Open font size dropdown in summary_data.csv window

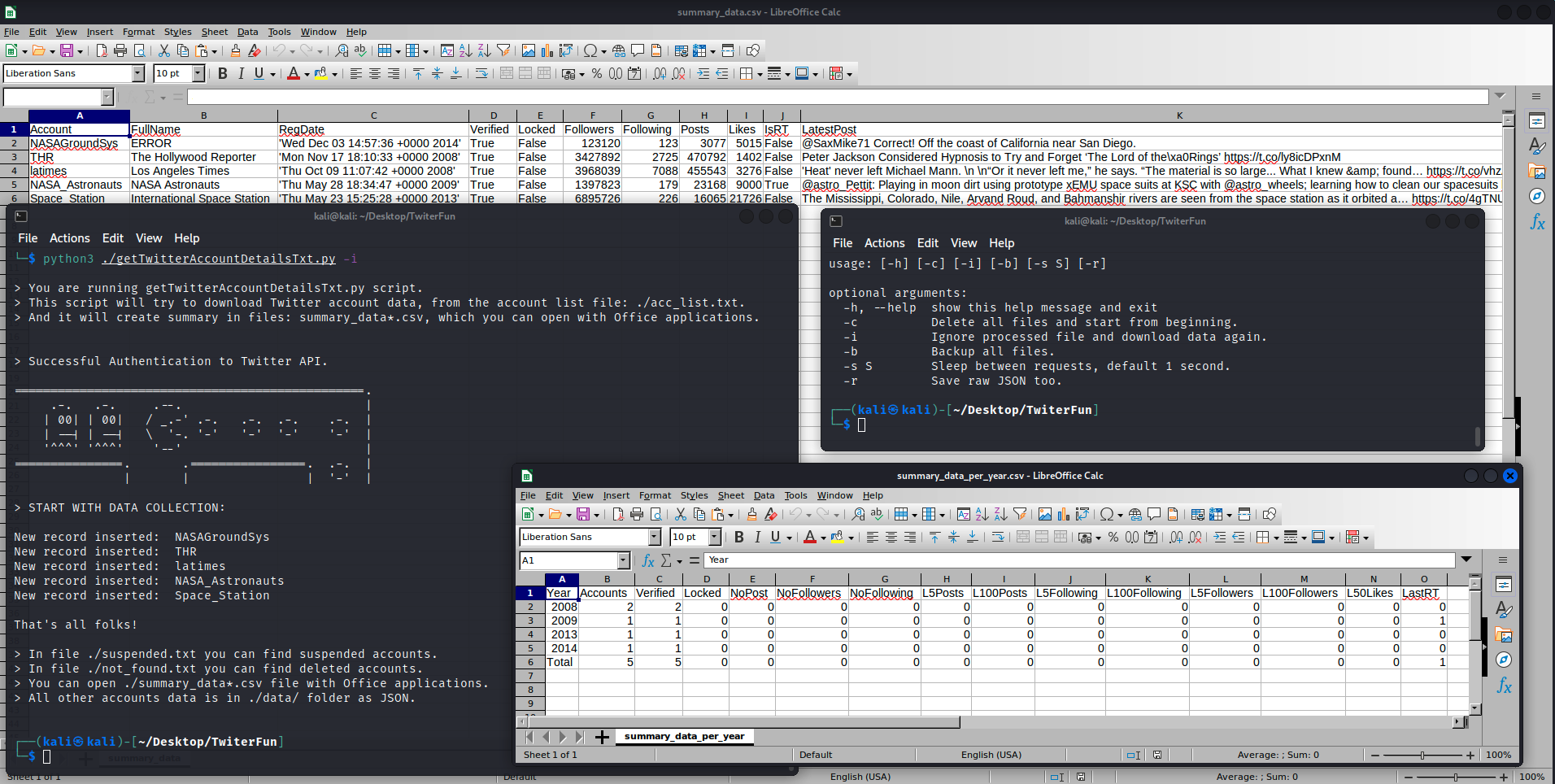[198, 73]
